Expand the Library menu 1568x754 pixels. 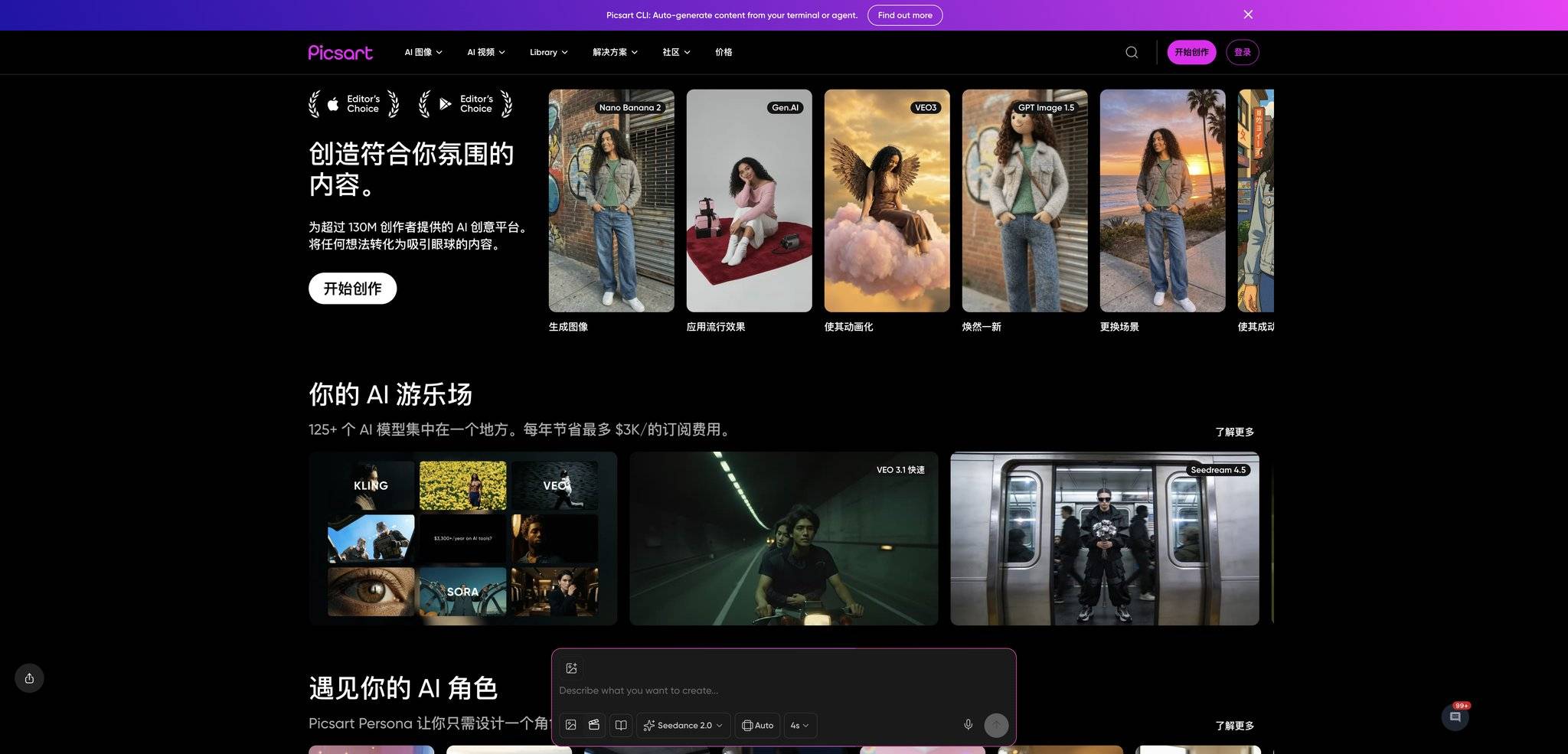point(549,52)
